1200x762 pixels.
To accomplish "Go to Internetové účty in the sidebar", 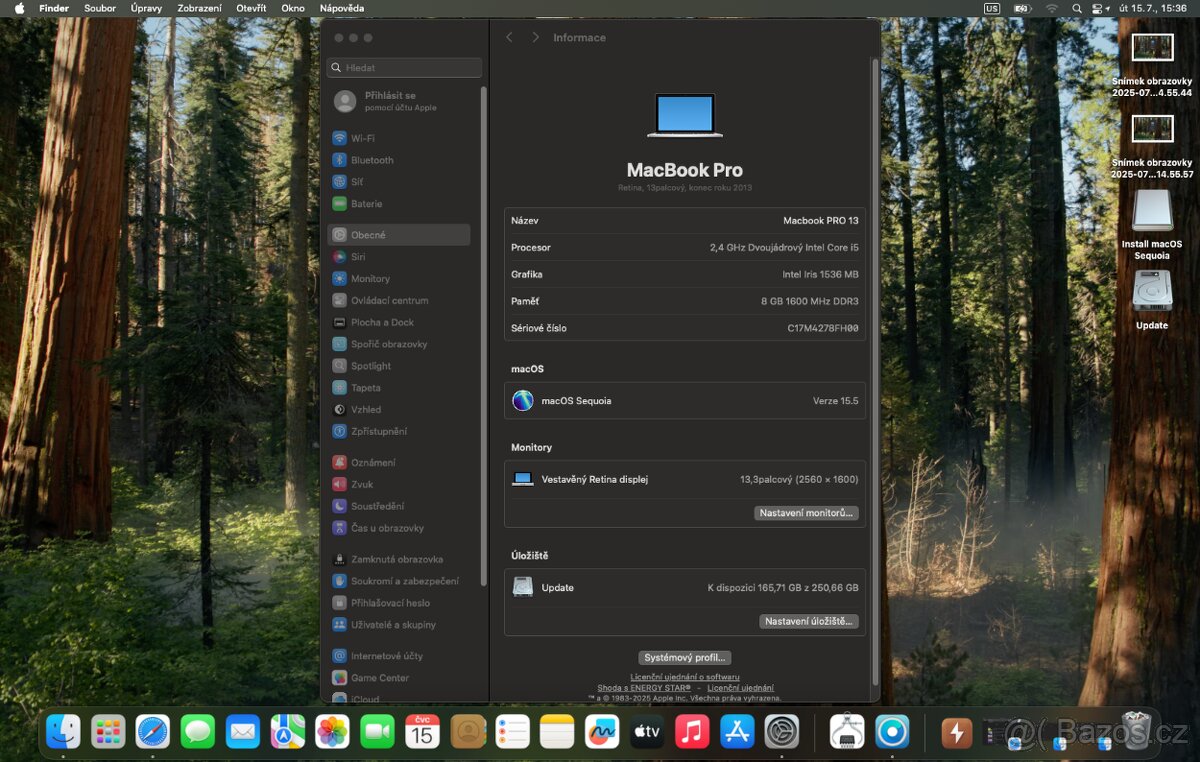I will (398, 656).
